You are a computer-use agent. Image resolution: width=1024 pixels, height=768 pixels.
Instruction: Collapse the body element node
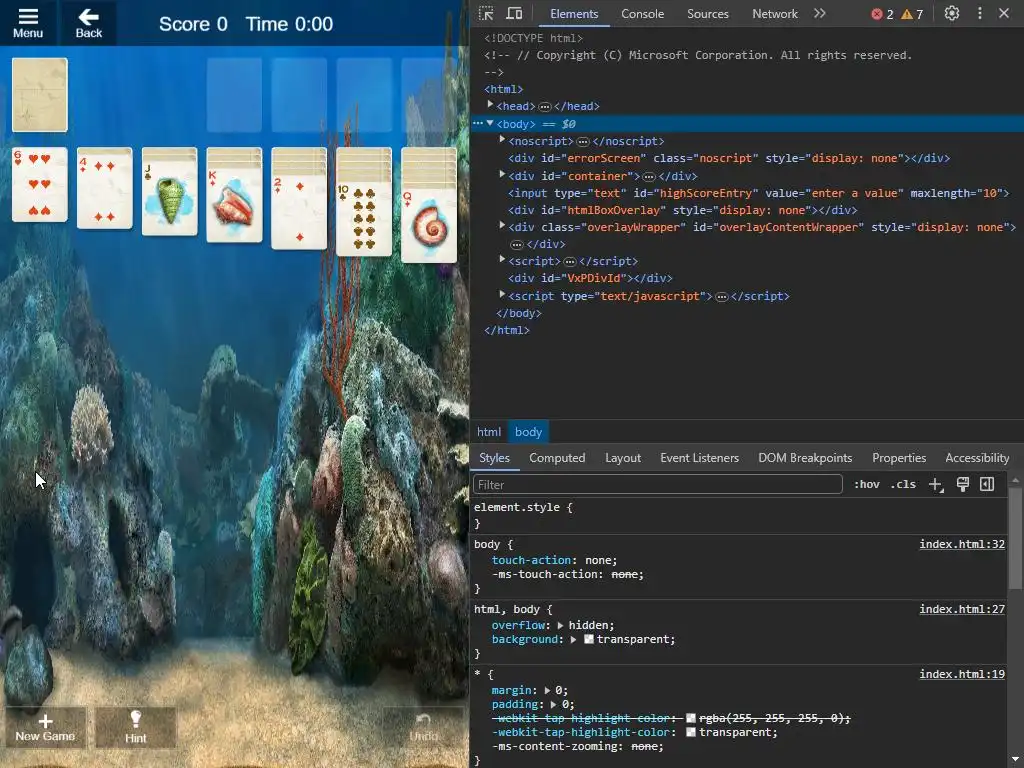(x=490, y=123)
